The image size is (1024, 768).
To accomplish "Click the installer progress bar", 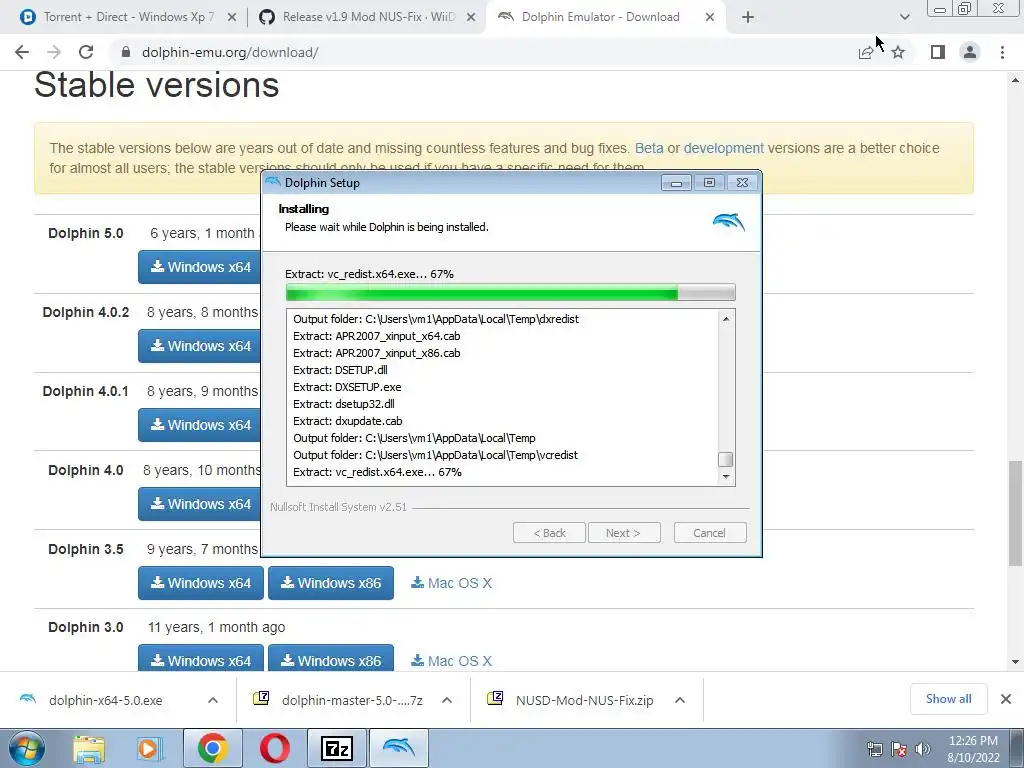I will coord(511,293).
